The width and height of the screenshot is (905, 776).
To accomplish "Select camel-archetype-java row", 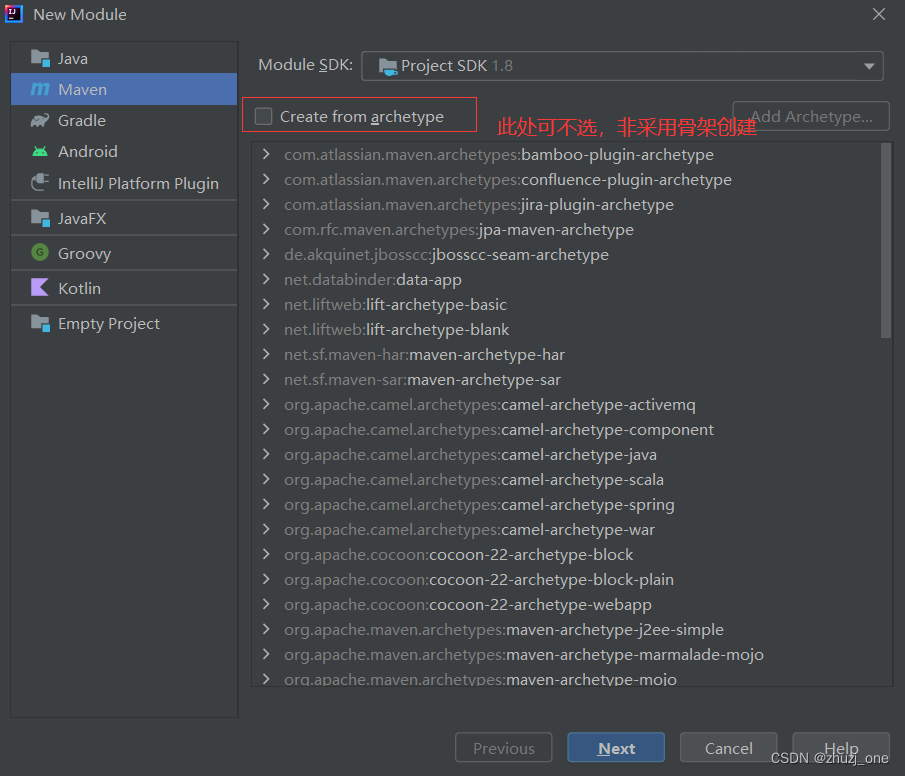I will (568, 454).
